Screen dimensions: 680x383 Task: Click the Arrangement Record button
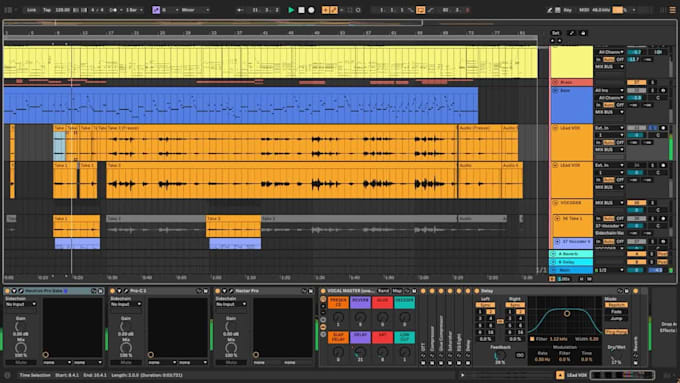311,10
